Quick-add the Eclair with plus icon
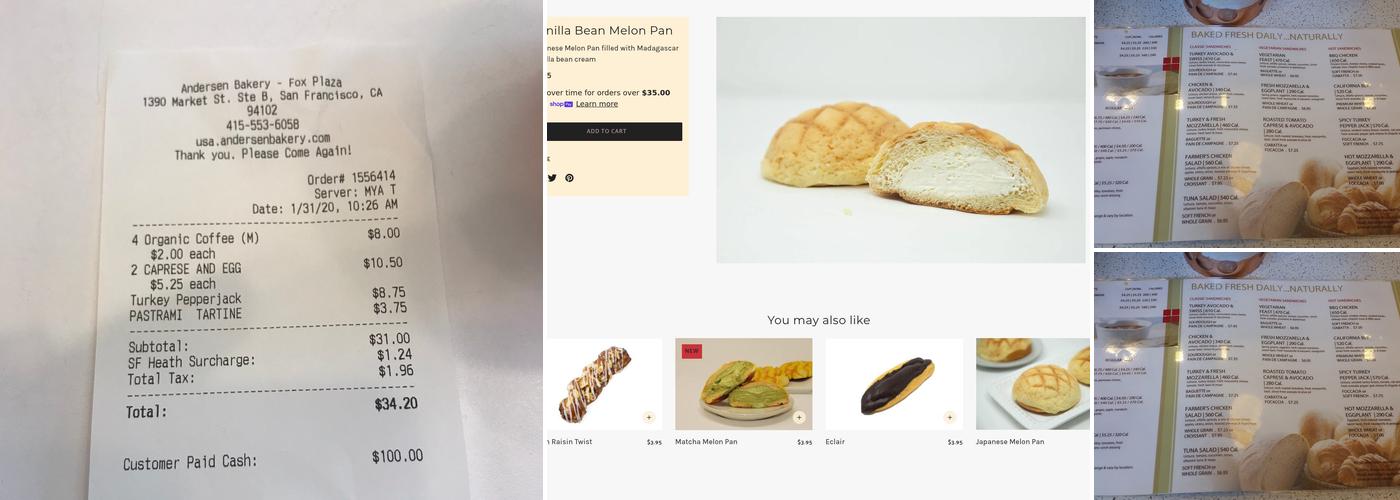Image resolution: width=1400 pixels, height=500 pixels. pos(949,417)
